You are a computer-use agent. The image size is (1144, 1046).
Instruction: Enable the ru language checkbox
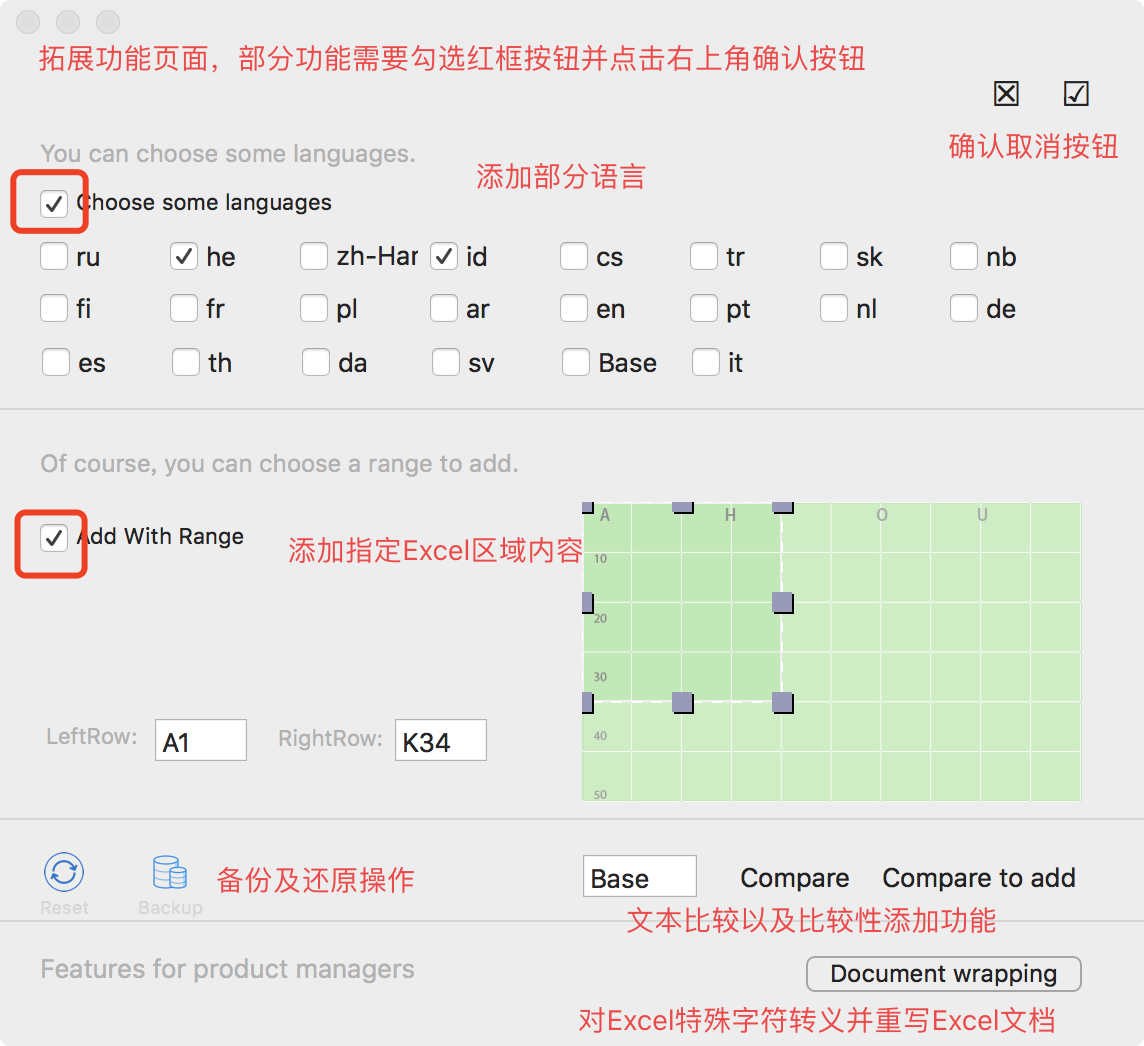pos(54,256)
